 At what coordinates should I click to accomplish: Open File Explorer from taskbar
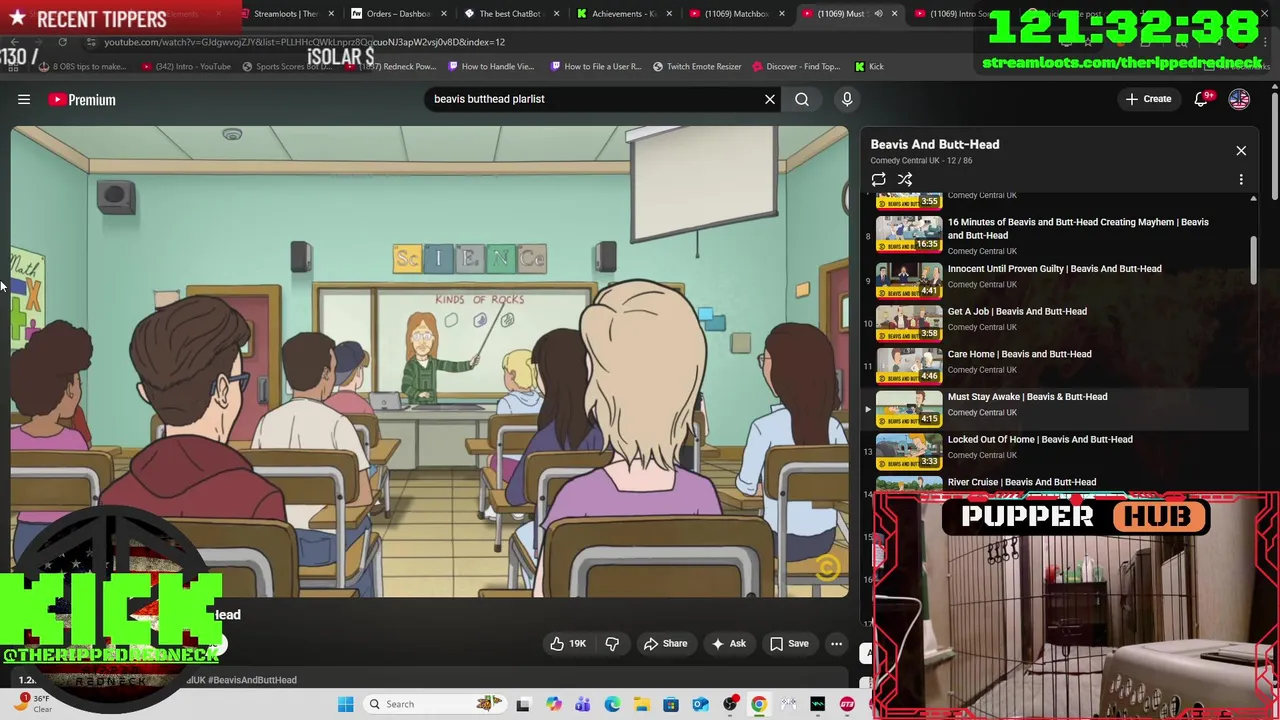(641, 704)
